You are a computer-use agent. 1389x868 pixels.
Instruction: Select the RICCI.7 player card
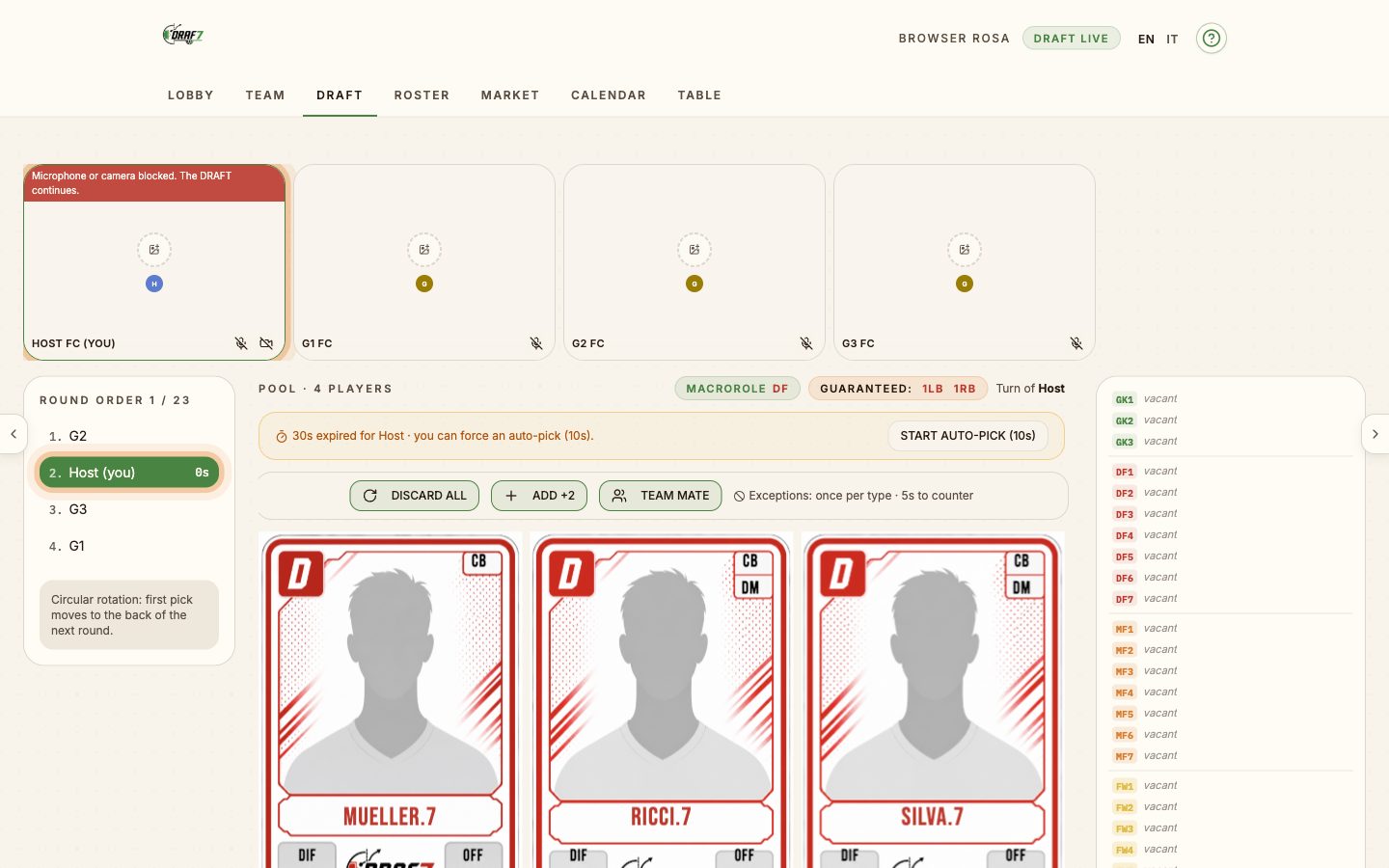coord(662,701)
